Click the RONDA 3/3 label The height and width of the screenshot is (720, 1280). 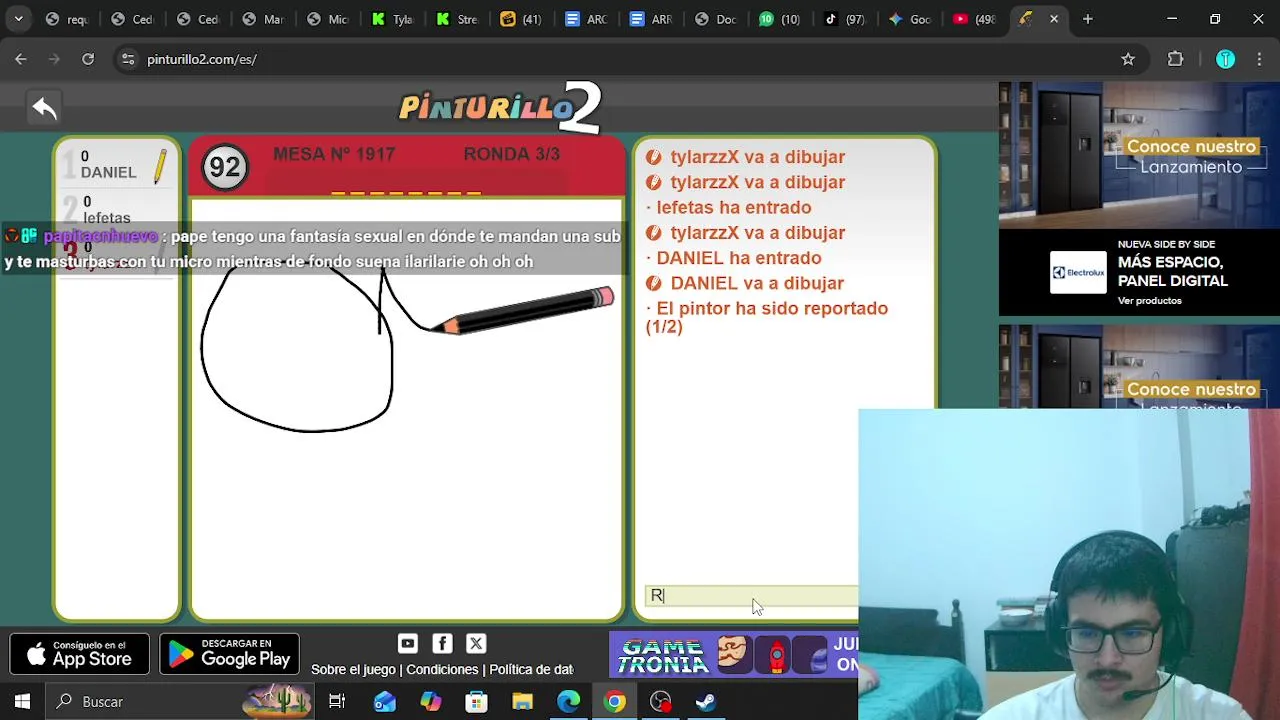click(511, 154)
